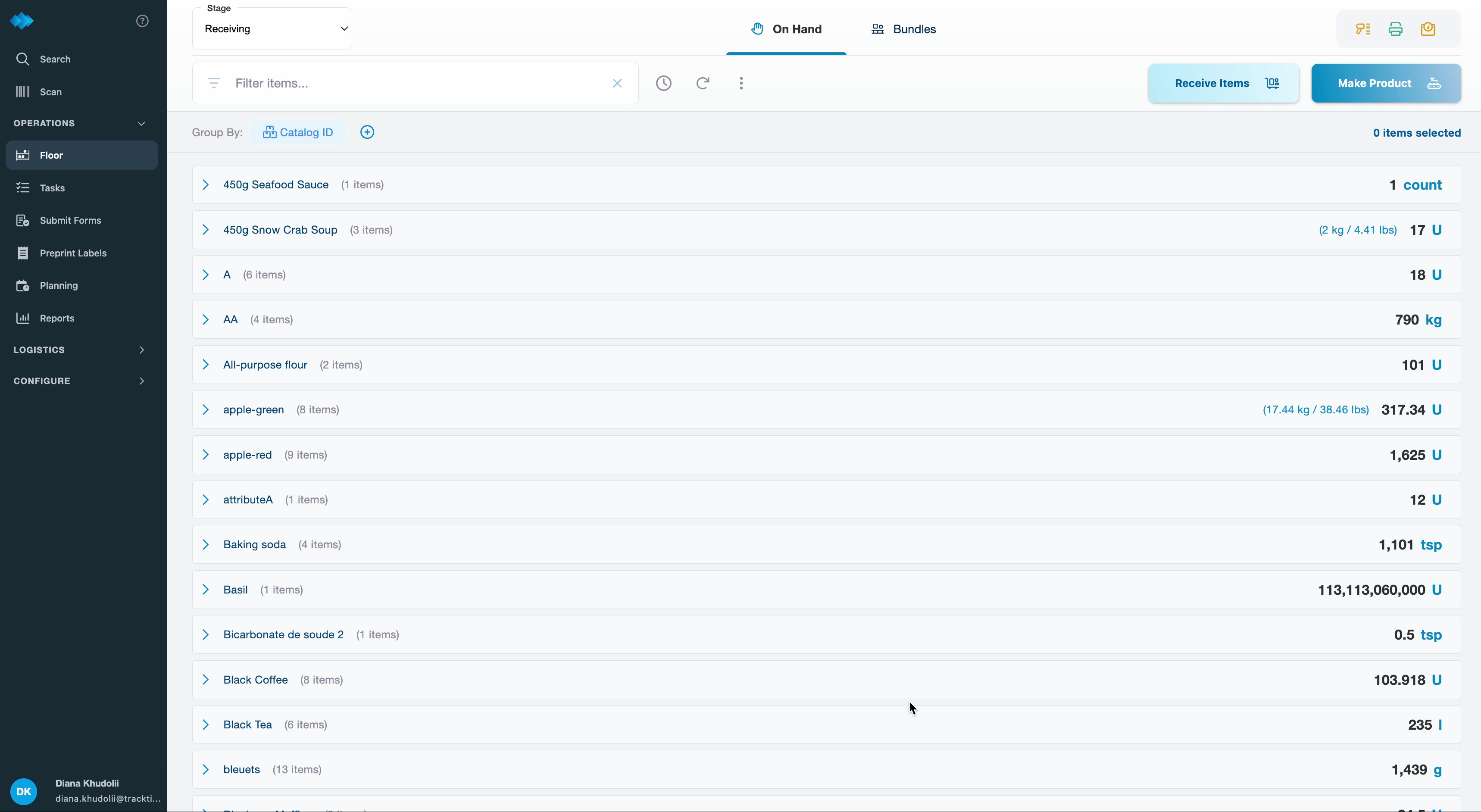Click the yellow clipboard icon top right
Screen dimensions: 1481x812
pyautogui.click(x=1428, y=29)
